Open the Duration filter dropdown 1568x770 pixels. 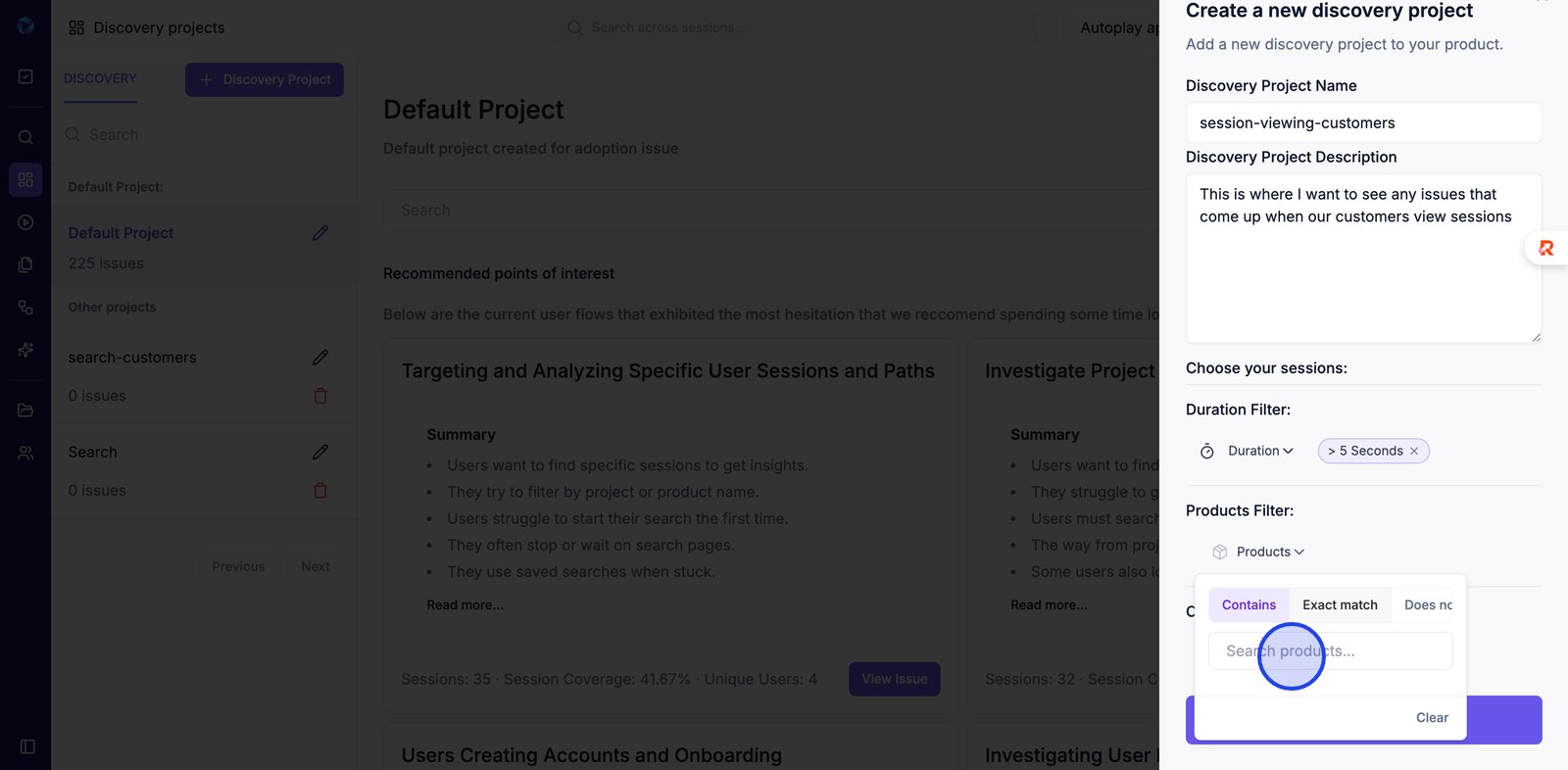click(x=1260, y=452)
